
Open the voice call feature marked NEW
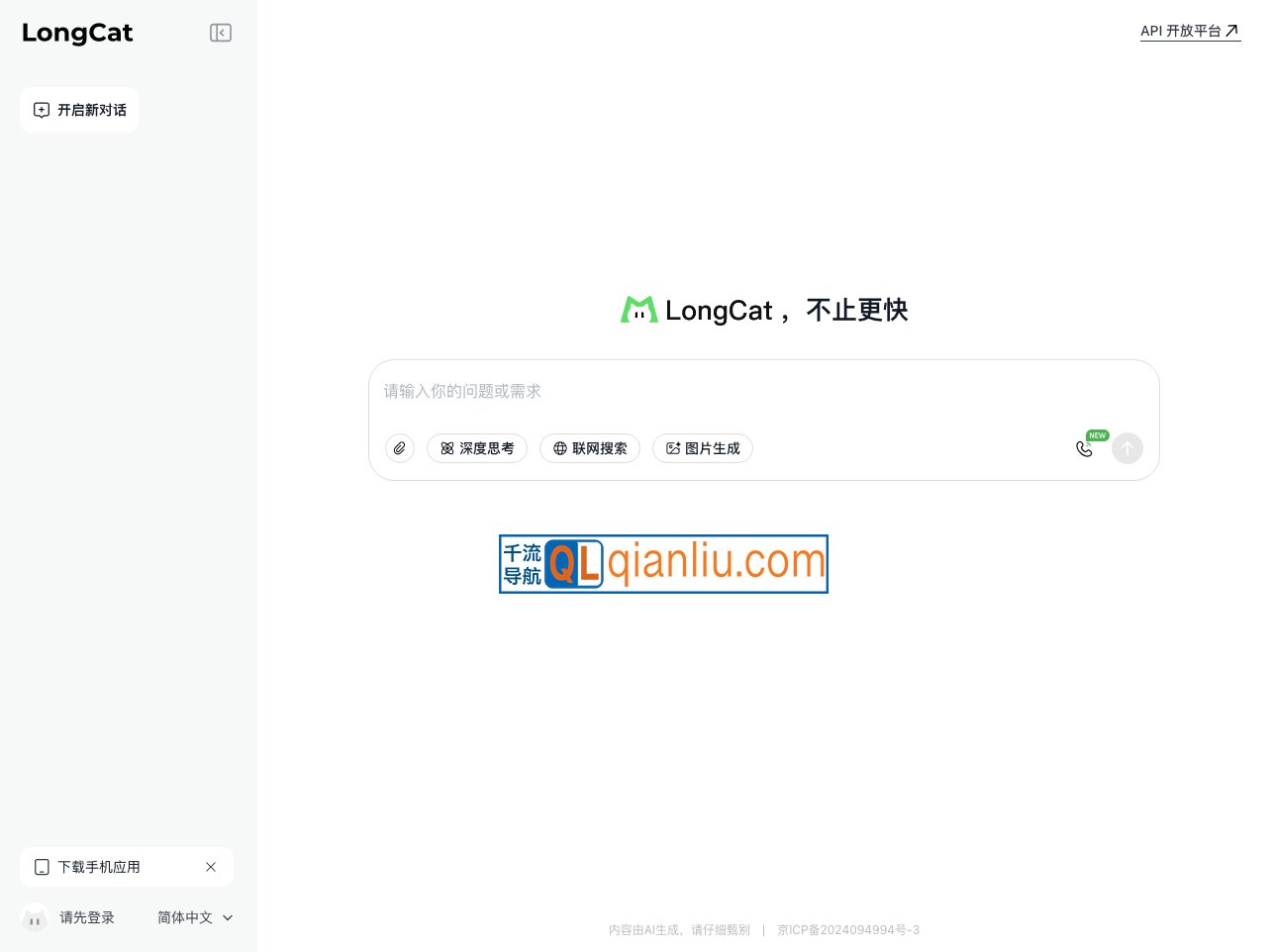click(1085, 448)
